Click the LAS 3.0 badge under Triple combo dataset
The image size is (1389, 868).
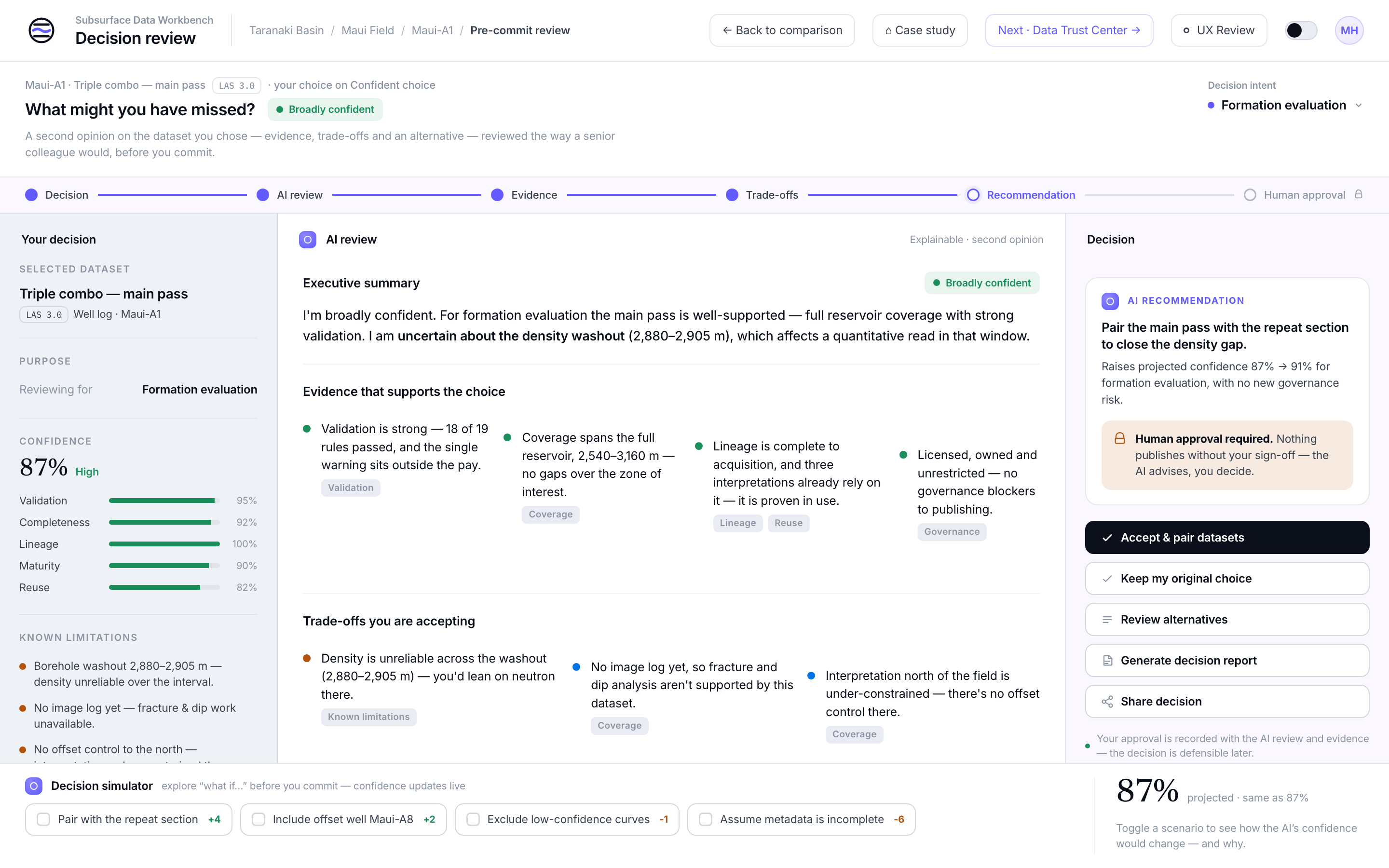(x=43, y=314)
